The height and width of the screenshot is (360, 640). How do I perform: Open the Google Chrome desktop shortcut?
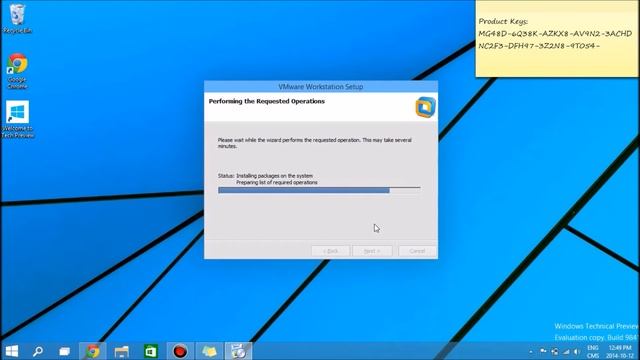pos(17,71)
